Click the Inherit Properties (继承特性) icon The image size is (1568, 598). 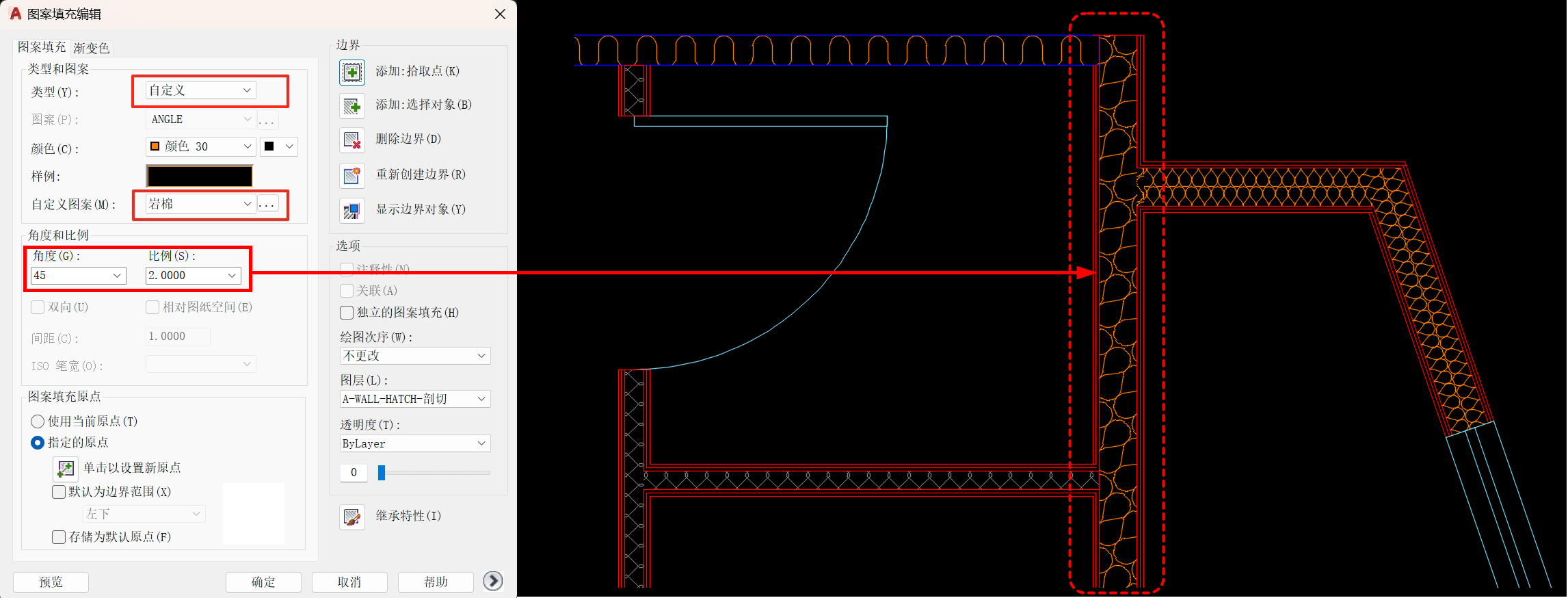pyautogui.click(x=351, y=517)
